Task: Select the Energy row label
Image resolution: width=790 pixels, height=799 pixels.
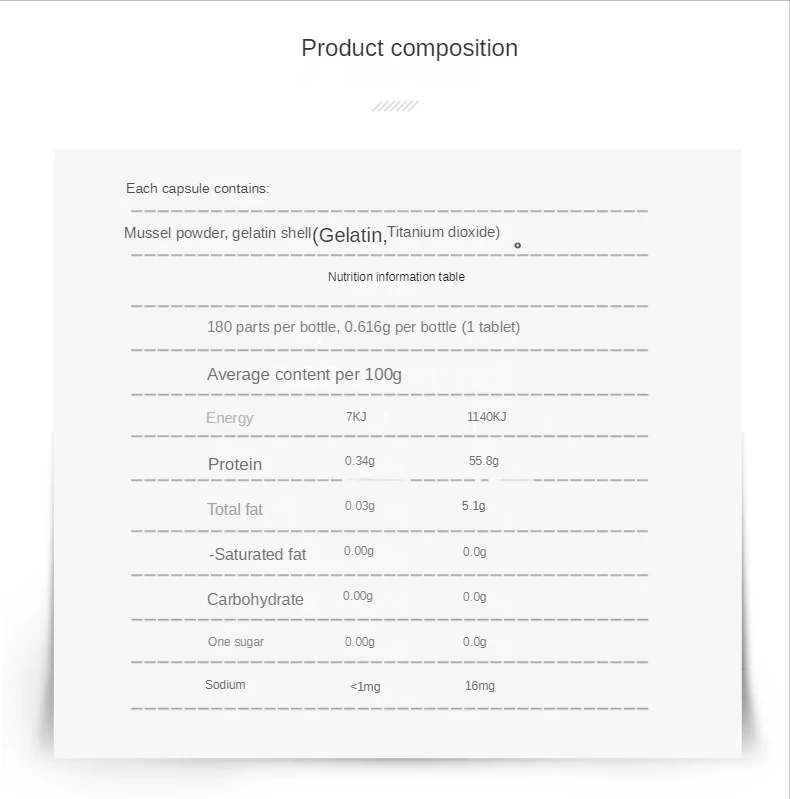Action: (x=229, y=418)
